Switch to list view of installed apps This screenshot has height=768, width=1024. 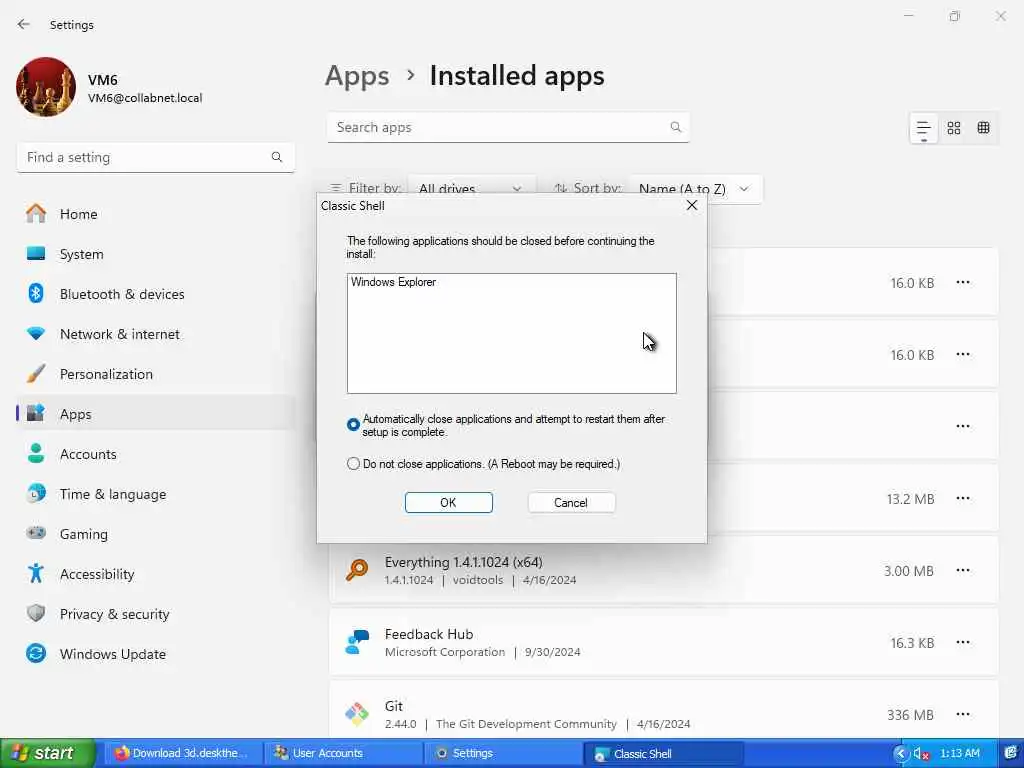point(923,128)
